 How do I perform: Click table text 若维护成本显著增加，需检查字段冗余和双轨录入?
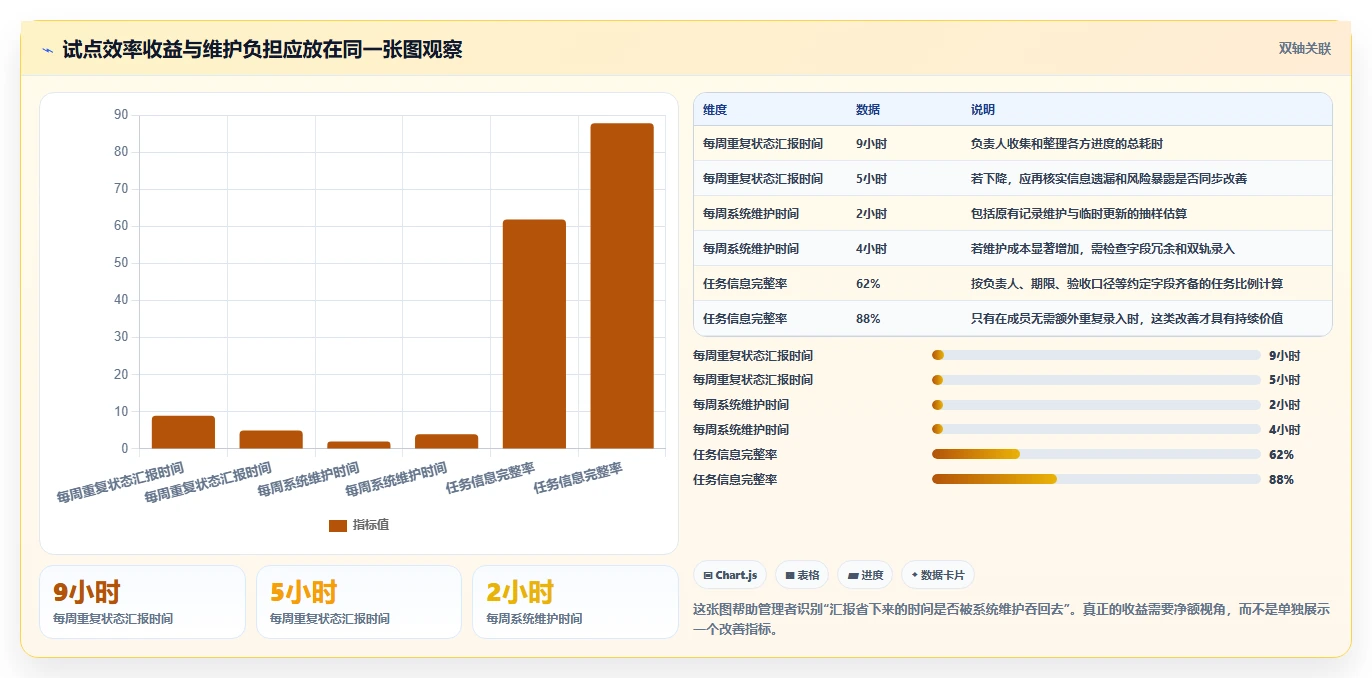(x=1103, y=249)
